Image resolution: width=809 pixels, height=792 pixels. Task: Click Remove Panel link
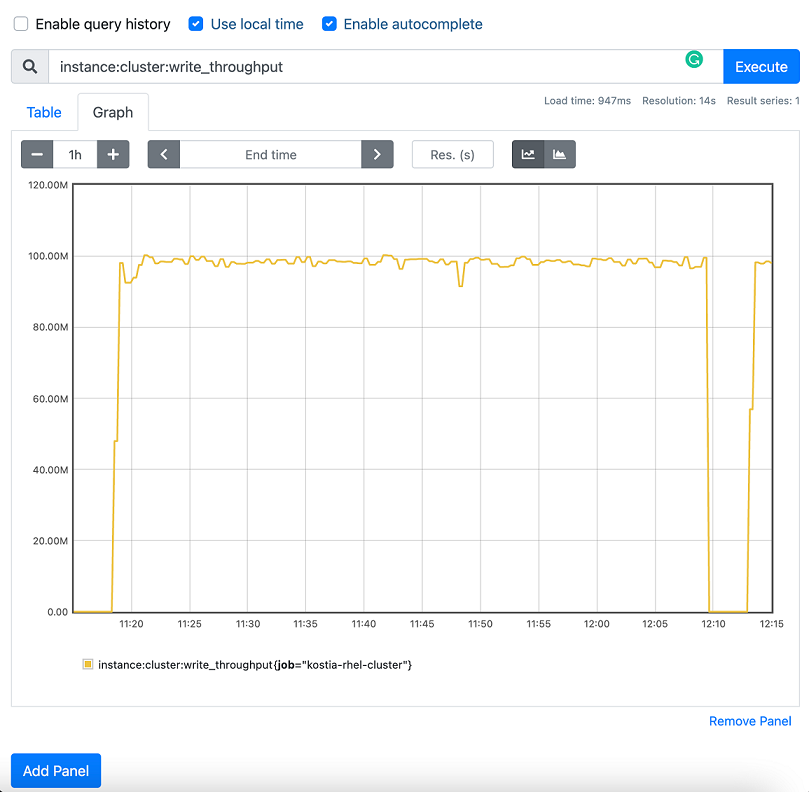[x=750, y=721]
